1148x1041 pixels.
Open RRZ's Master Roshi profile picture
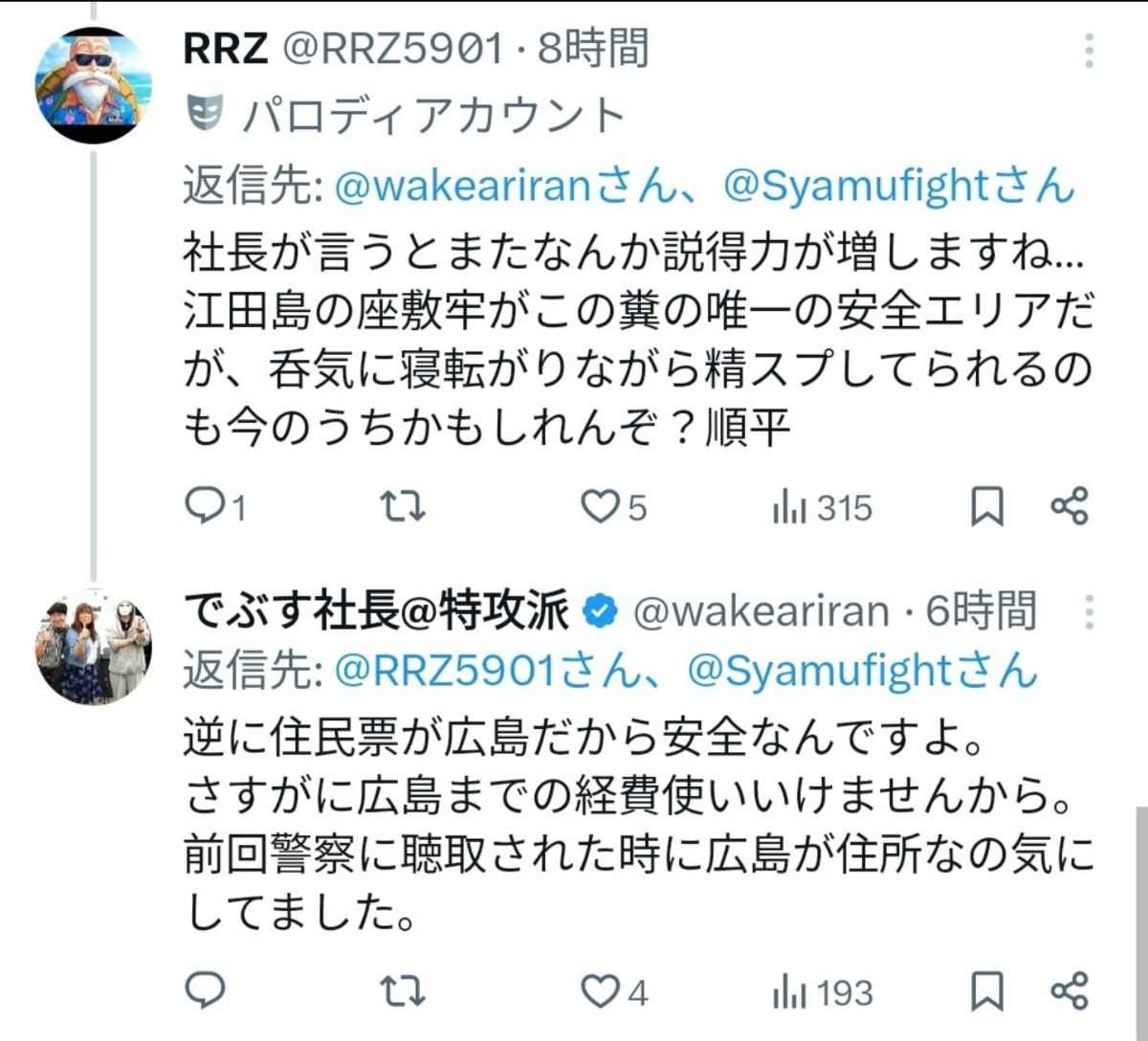point(93,86)
